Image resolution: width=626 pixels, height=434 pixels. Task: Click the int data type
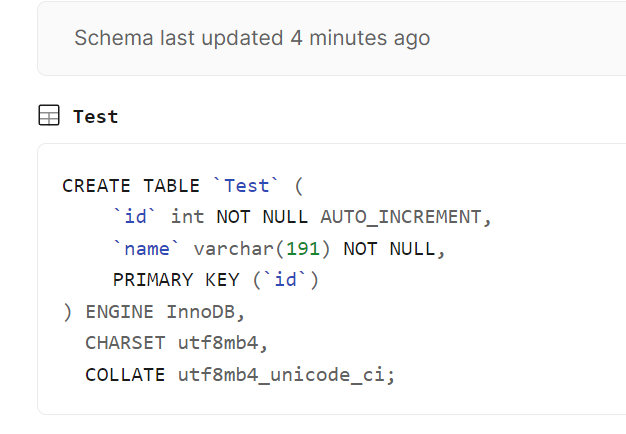click(188, 217)
